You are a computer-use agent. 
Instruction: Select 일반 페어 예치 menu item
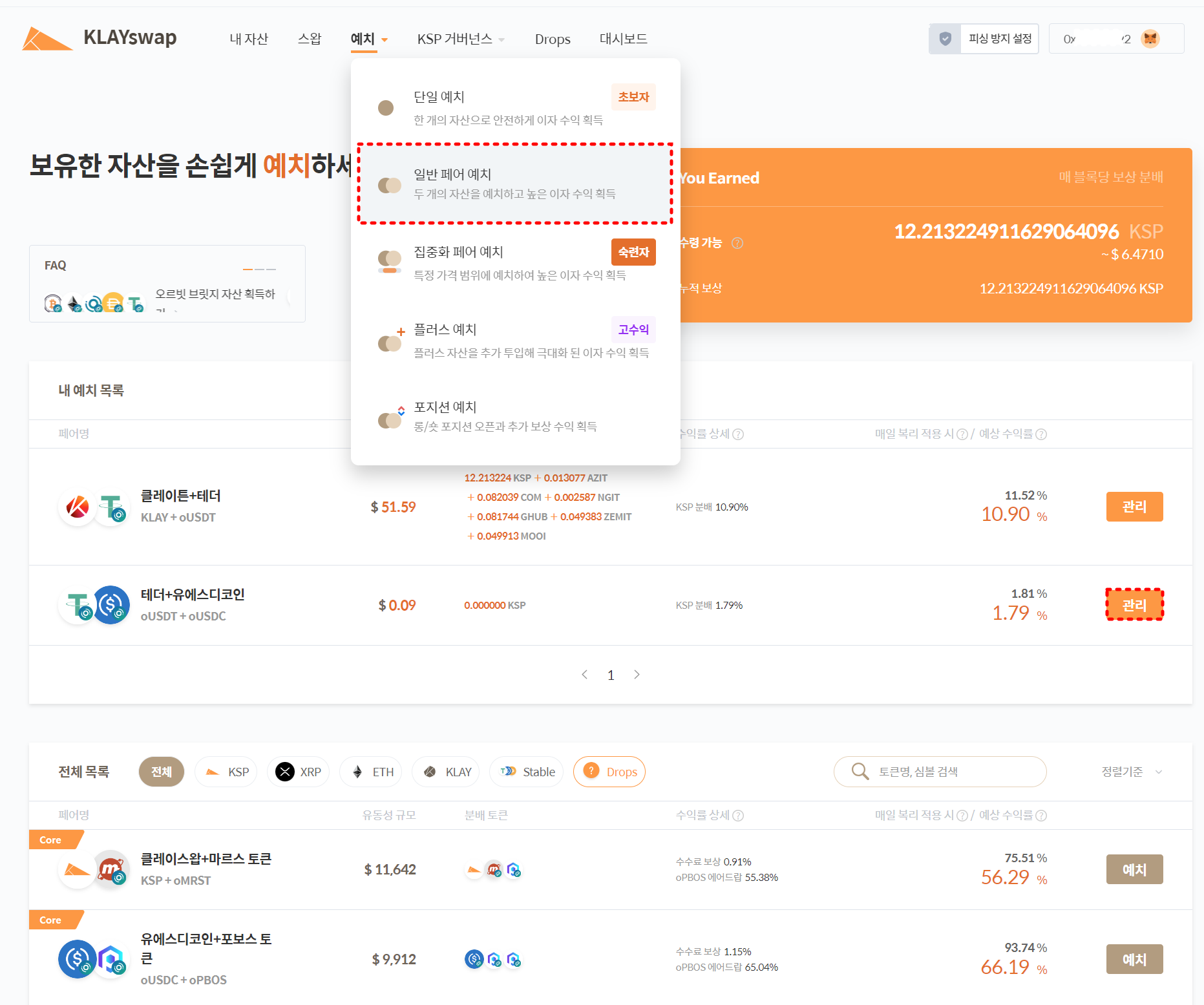click(x=515, y=184)
